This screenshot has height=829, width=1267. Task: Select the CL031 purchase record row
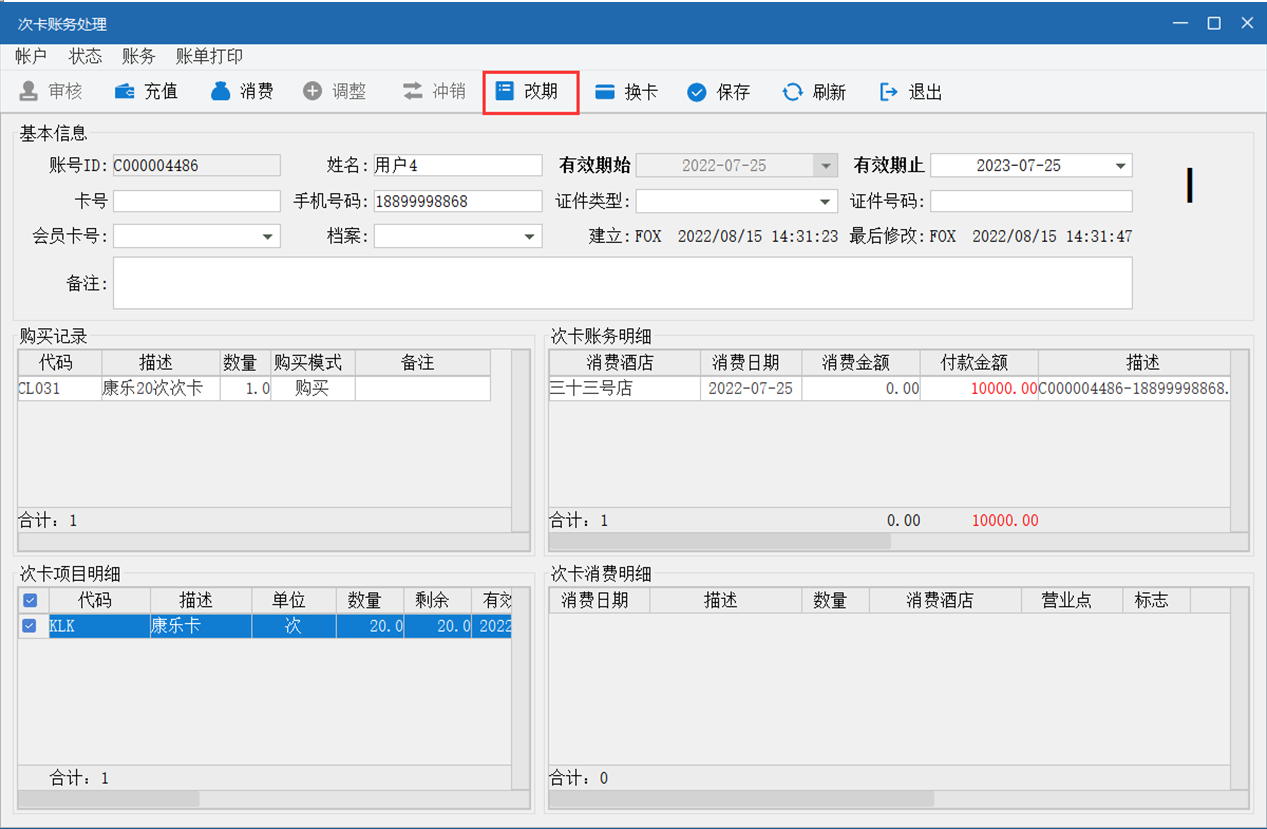click(254, 388)
